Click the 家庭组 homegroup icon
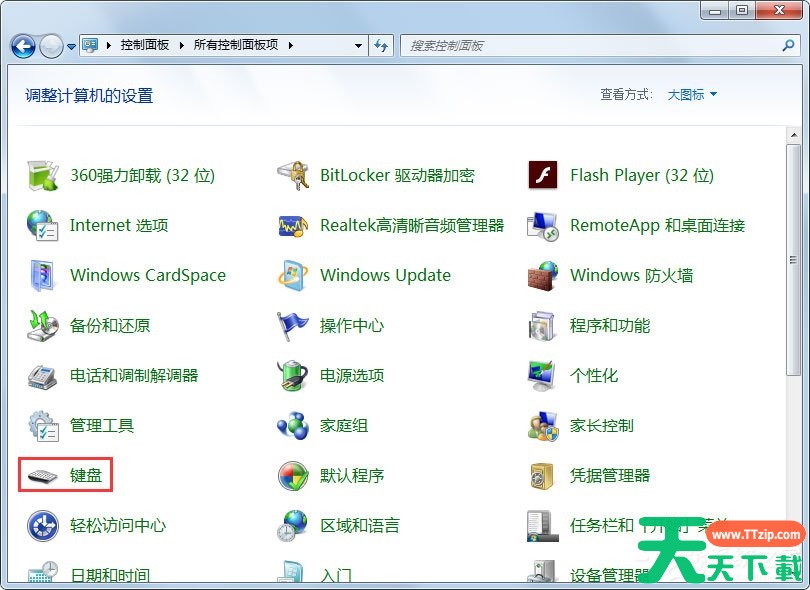810x590 pixels. click(292, 425)
